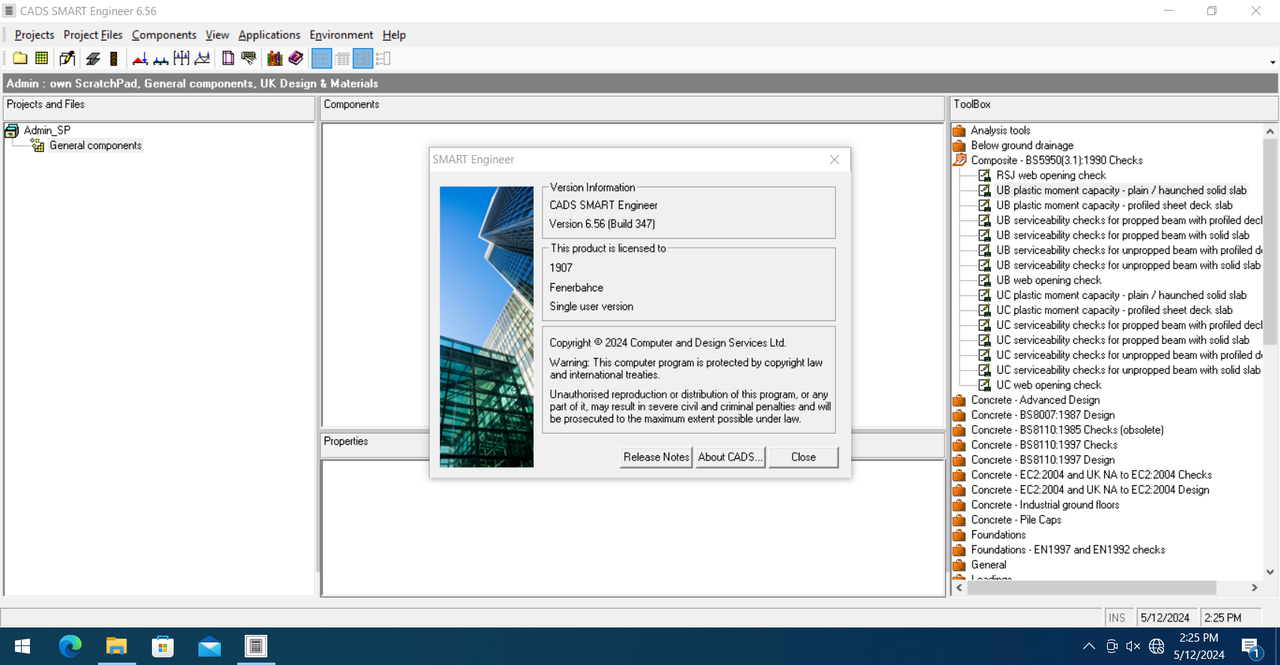Click the single-support point load toolbar icon
1280x665 pixels.
point(140,59)
